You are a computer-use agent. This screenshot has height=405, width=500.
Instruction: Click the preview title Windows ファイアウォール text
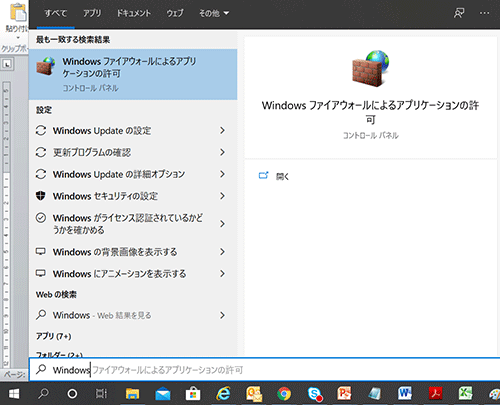click(370, 112)
